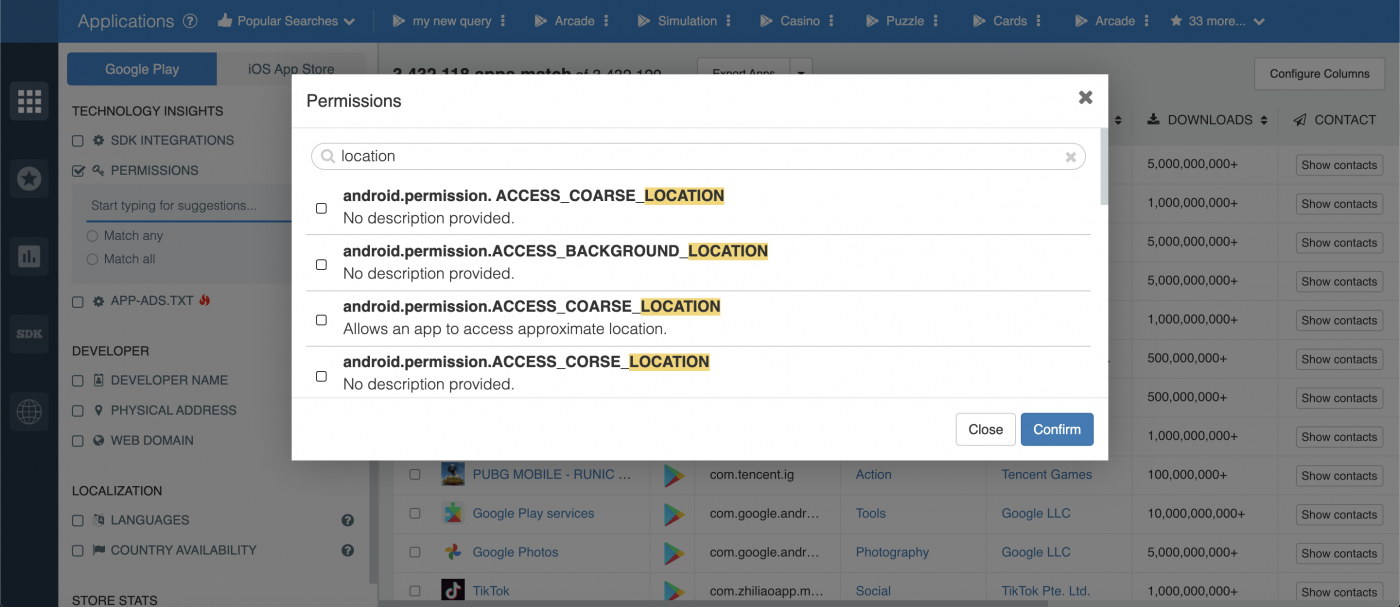Click the help icon next to LANGUAGES
1400x607 pixels.
pos(347,520)
